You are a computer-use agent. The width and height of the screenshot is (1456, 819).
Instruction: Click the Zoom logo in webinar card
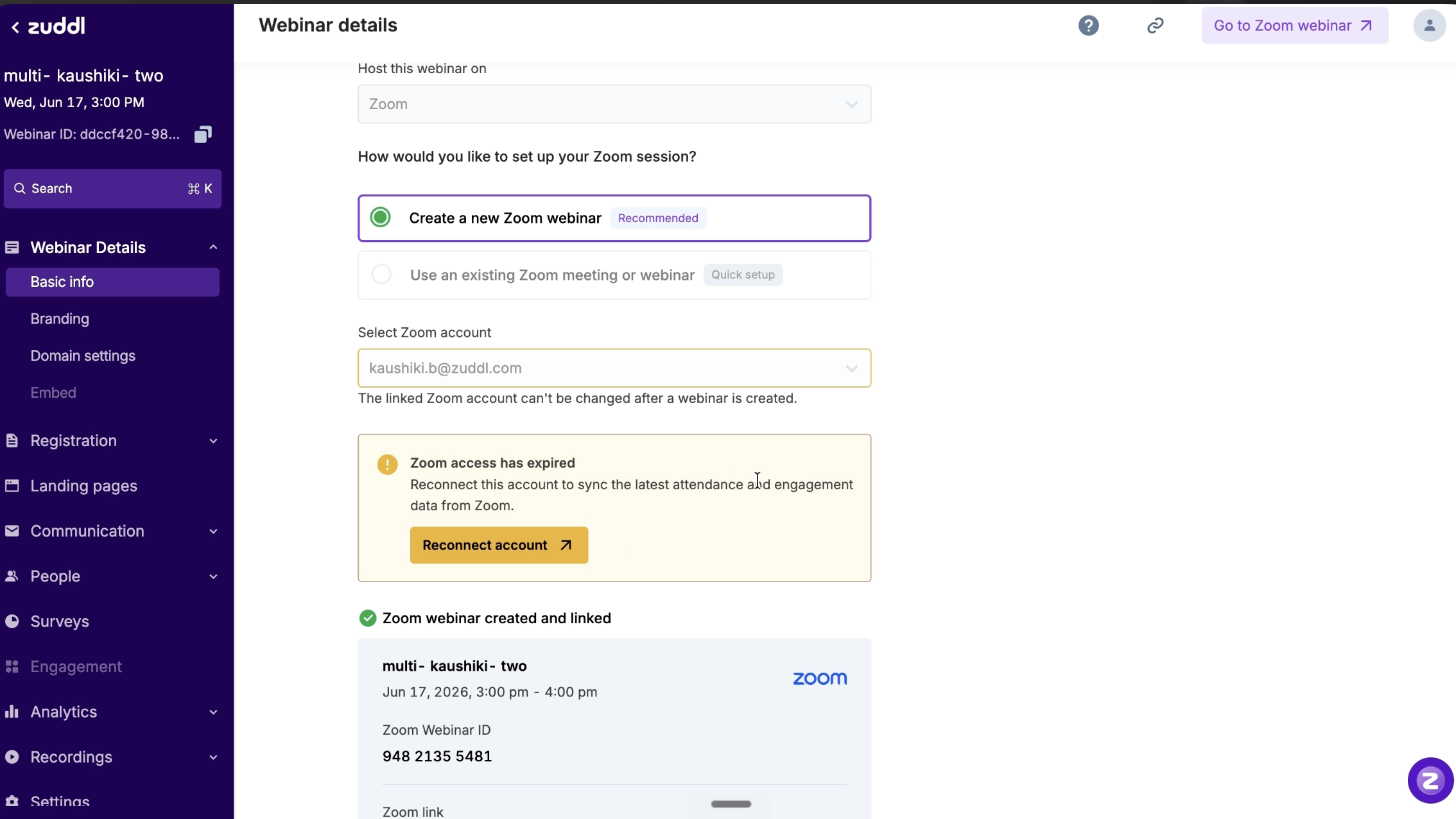pyautogui.click(x=820, y=679)
